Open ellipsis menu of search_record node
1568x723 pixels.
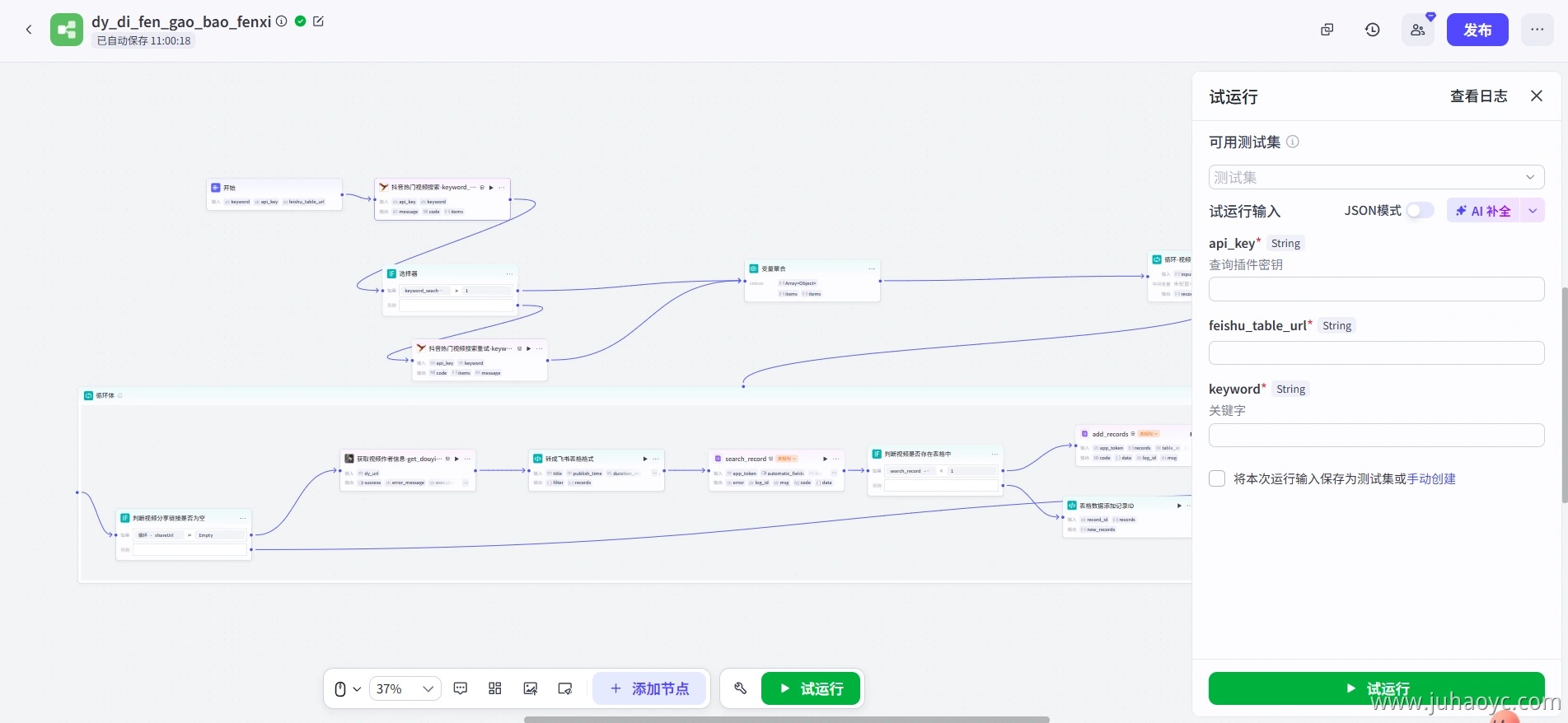pyautogui.click(x=835, y=459)
